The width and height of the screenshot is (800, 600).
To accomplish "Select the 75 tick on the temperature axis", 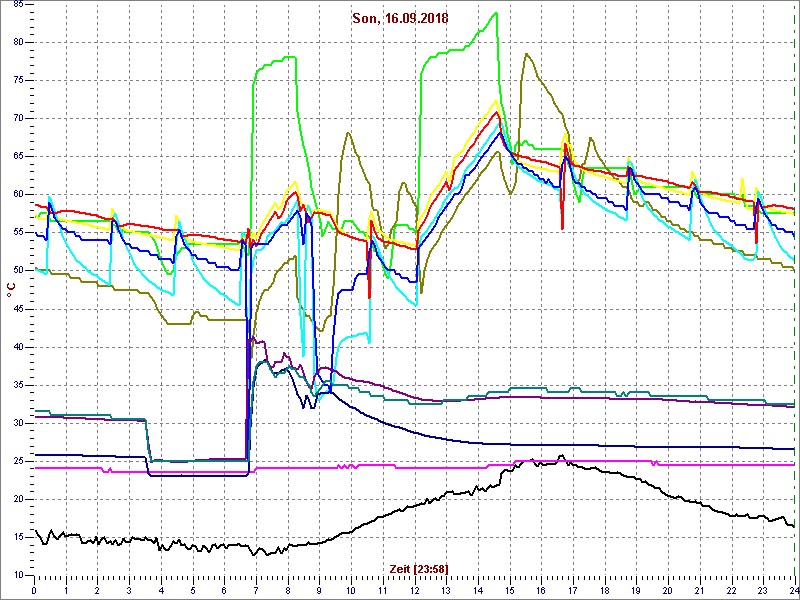I will click(18, 81).
